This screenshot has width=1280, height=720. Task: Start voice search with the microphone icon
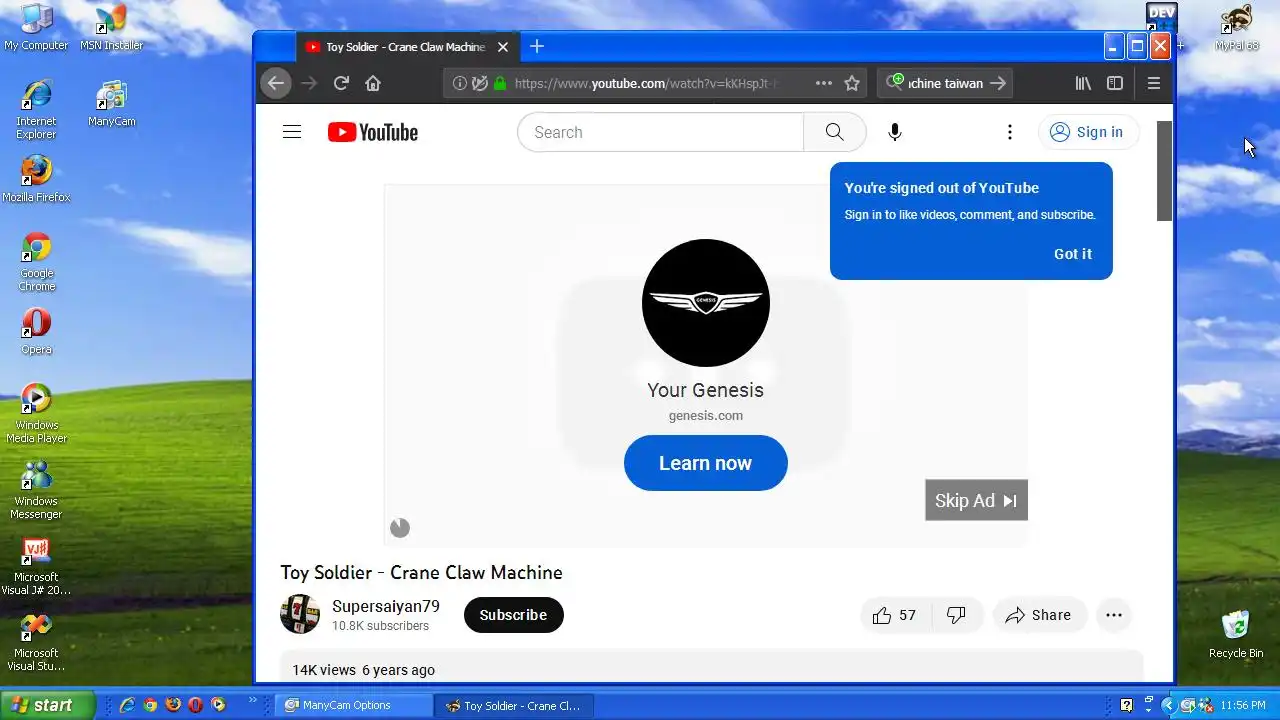(x=895, y=132)
